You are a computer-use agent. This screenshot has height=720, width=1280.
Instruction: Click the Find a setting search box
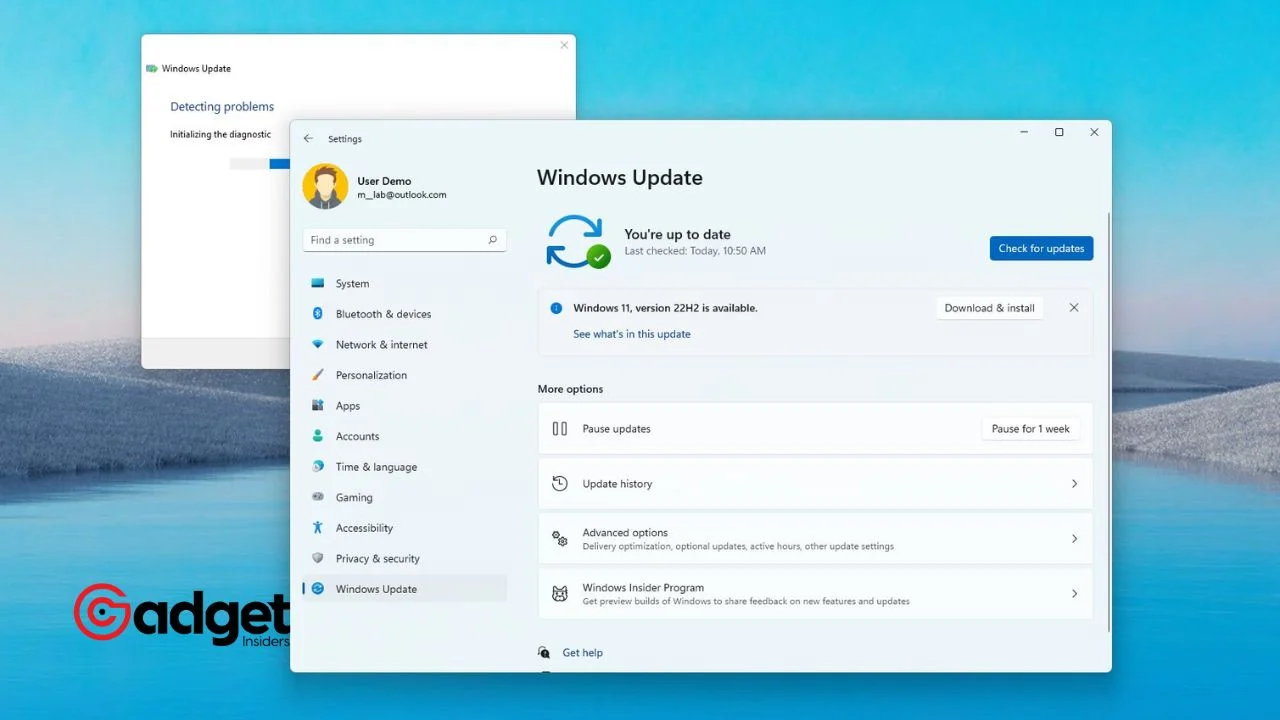404,240
